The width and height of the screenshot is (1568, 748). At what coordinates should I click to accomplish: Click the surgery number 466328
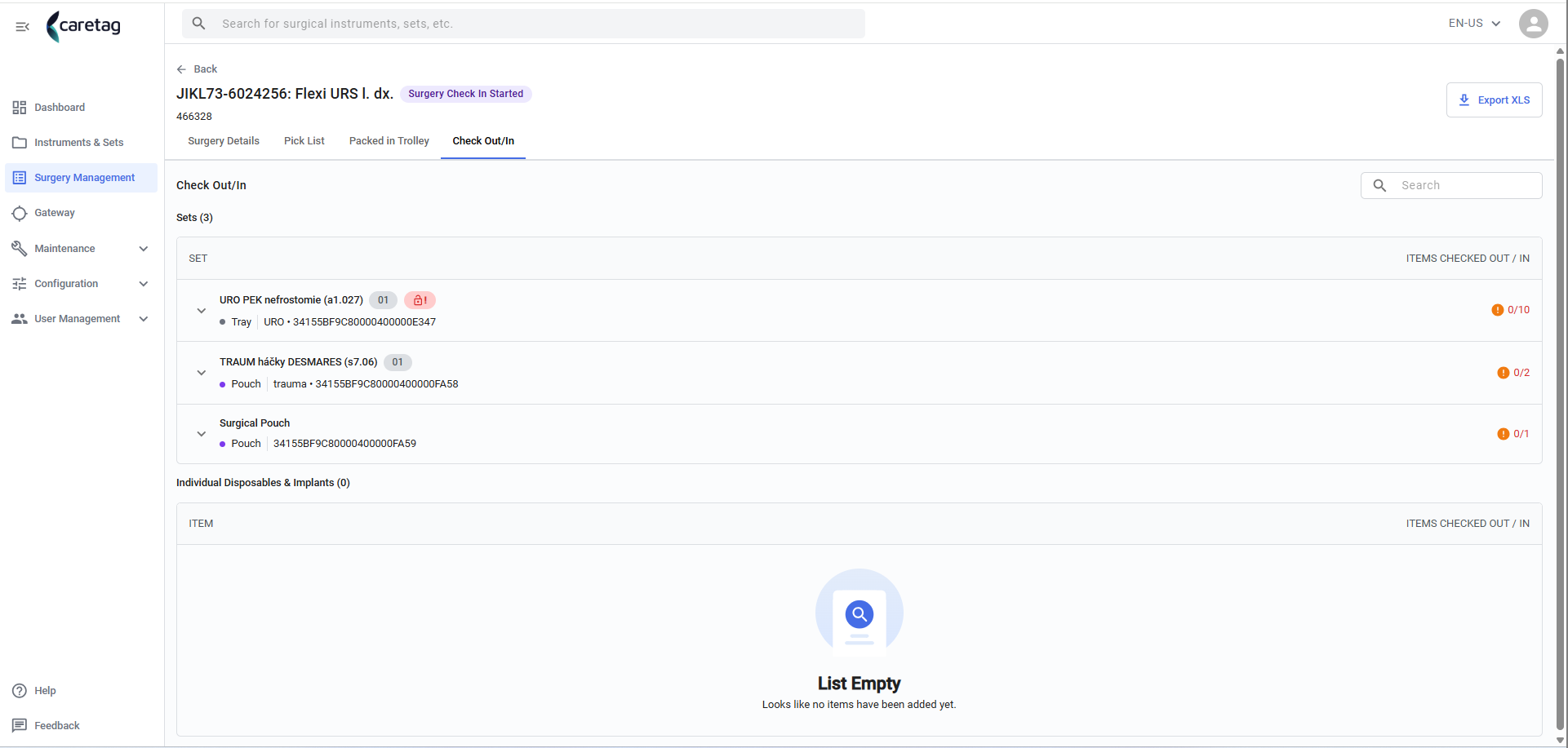point(194,117)
